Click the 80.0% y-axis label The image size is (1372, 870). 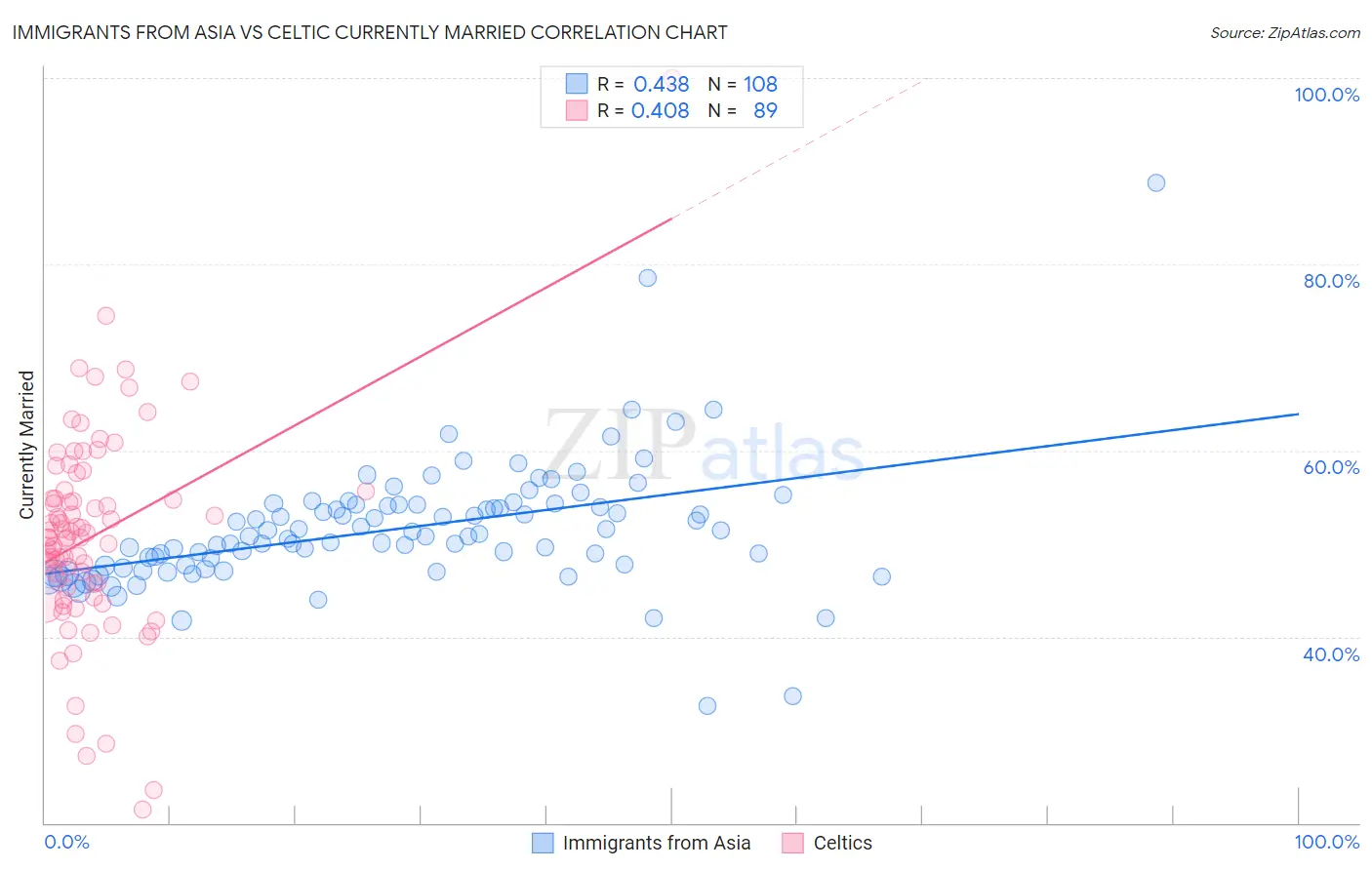pyautogui.click(x=1331, y=281)
